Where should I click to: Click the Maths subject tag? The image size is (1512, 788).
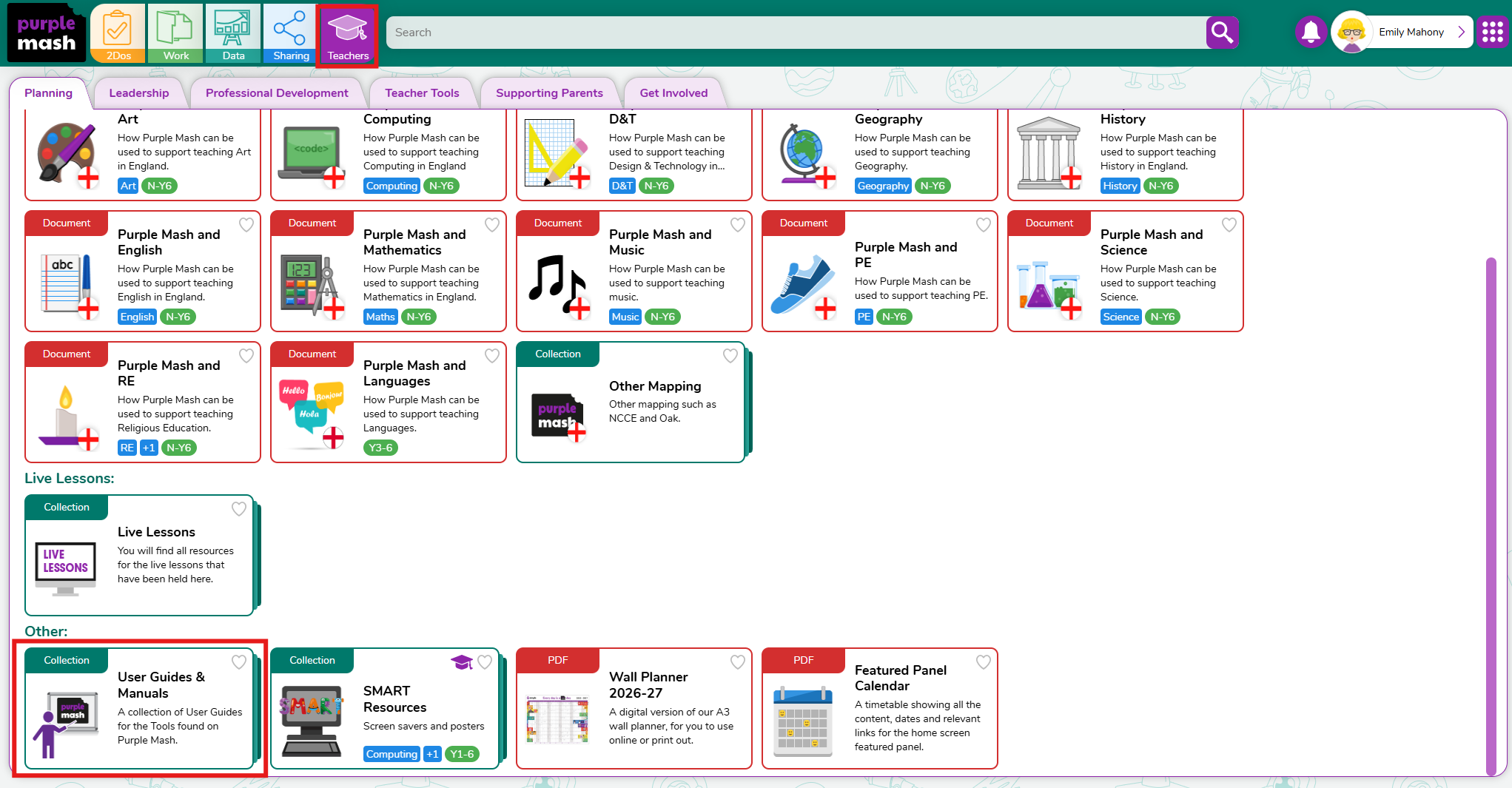click(380, 317)
